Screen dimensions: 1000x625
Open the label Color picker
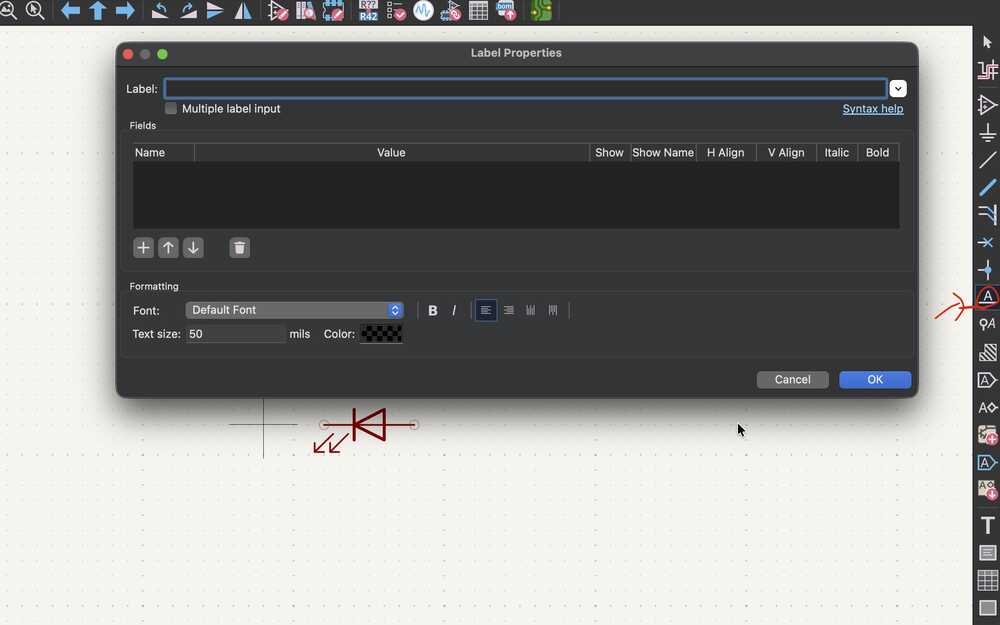click(x=381, y=333)
